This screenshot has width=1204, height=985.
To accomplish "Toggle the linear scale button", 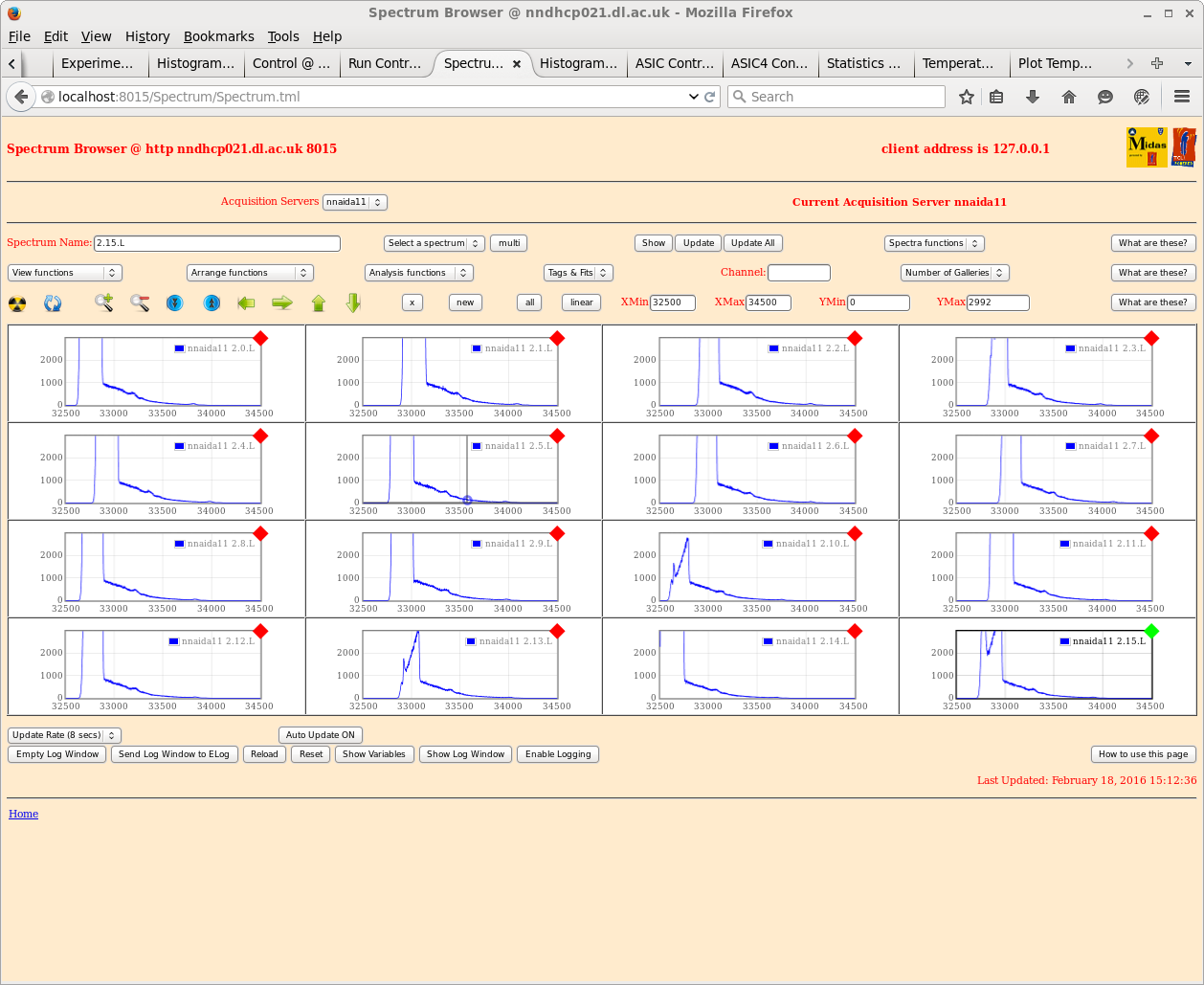I will [x=581, y=302].
